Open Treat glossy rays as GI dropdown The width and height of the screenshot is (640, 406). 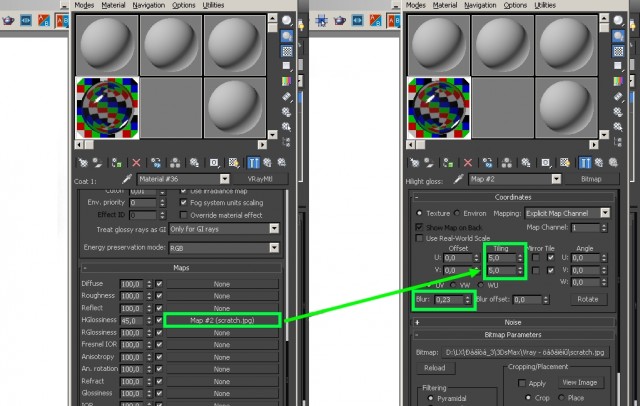tap(274, 229)
